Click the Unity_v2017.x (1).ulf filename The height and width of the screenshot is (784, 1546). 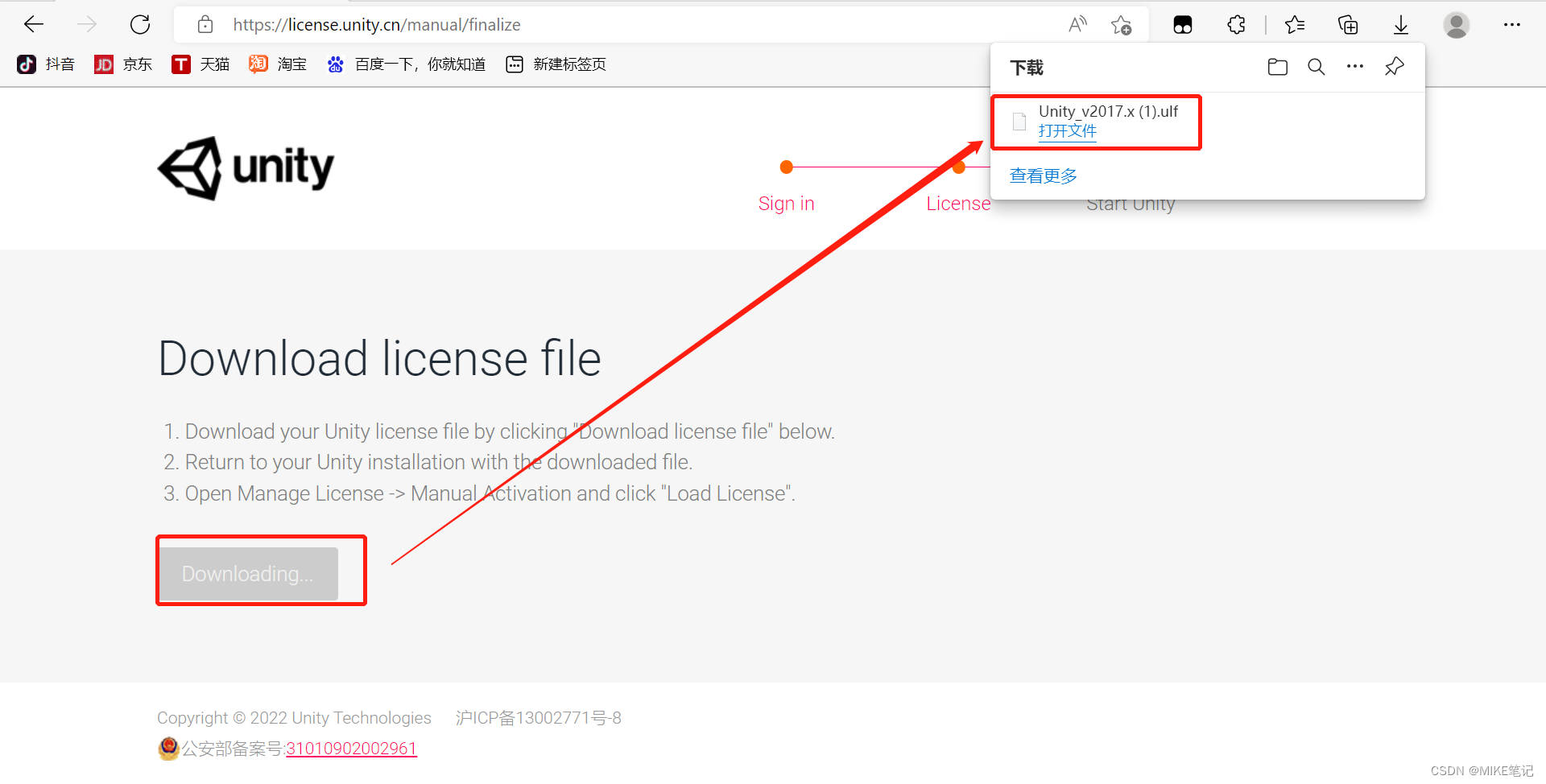point(1108,111)
